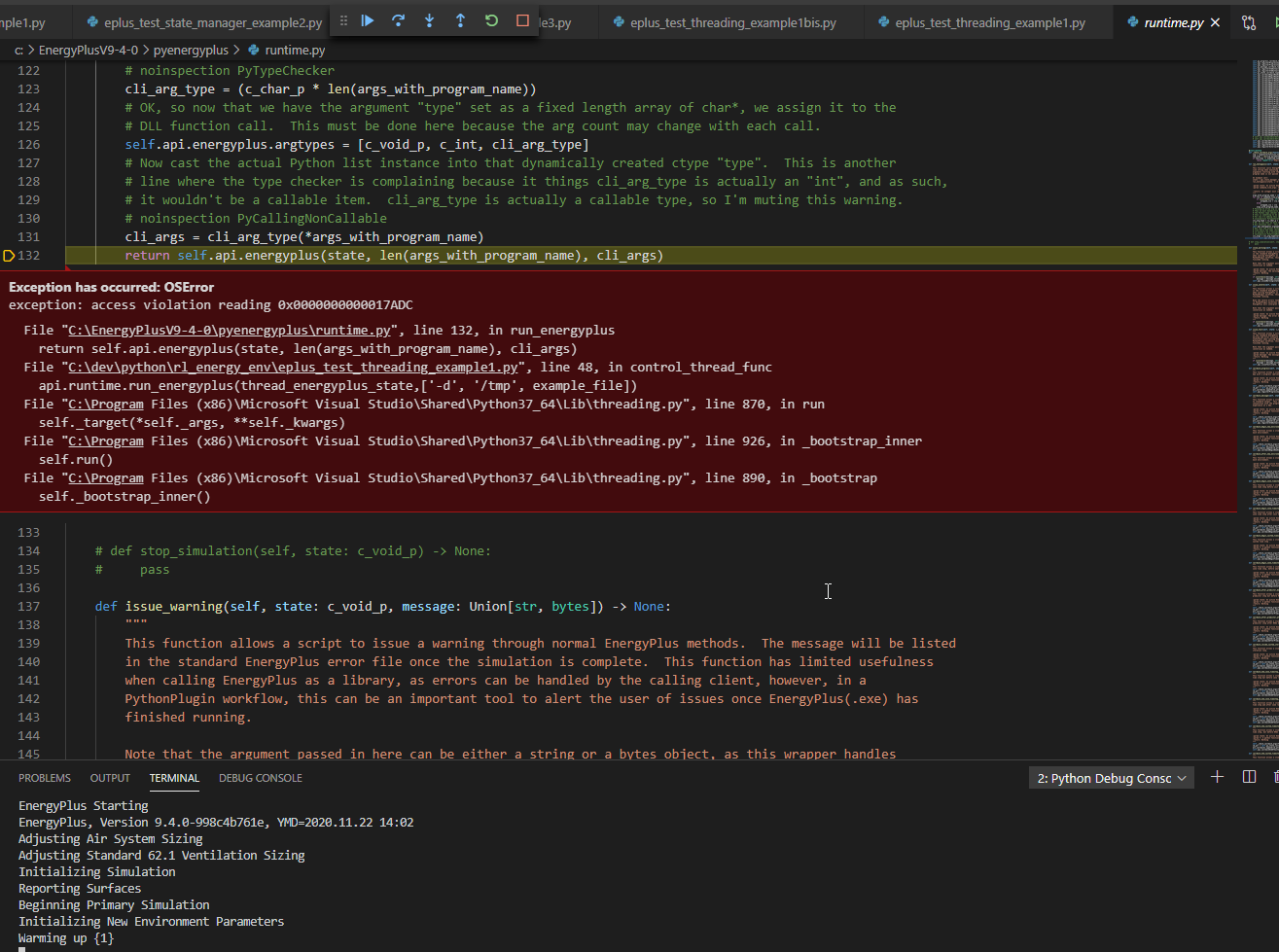
Task: Open the Python Debug Console terminal dropdown
Action: pos(1112,778)
